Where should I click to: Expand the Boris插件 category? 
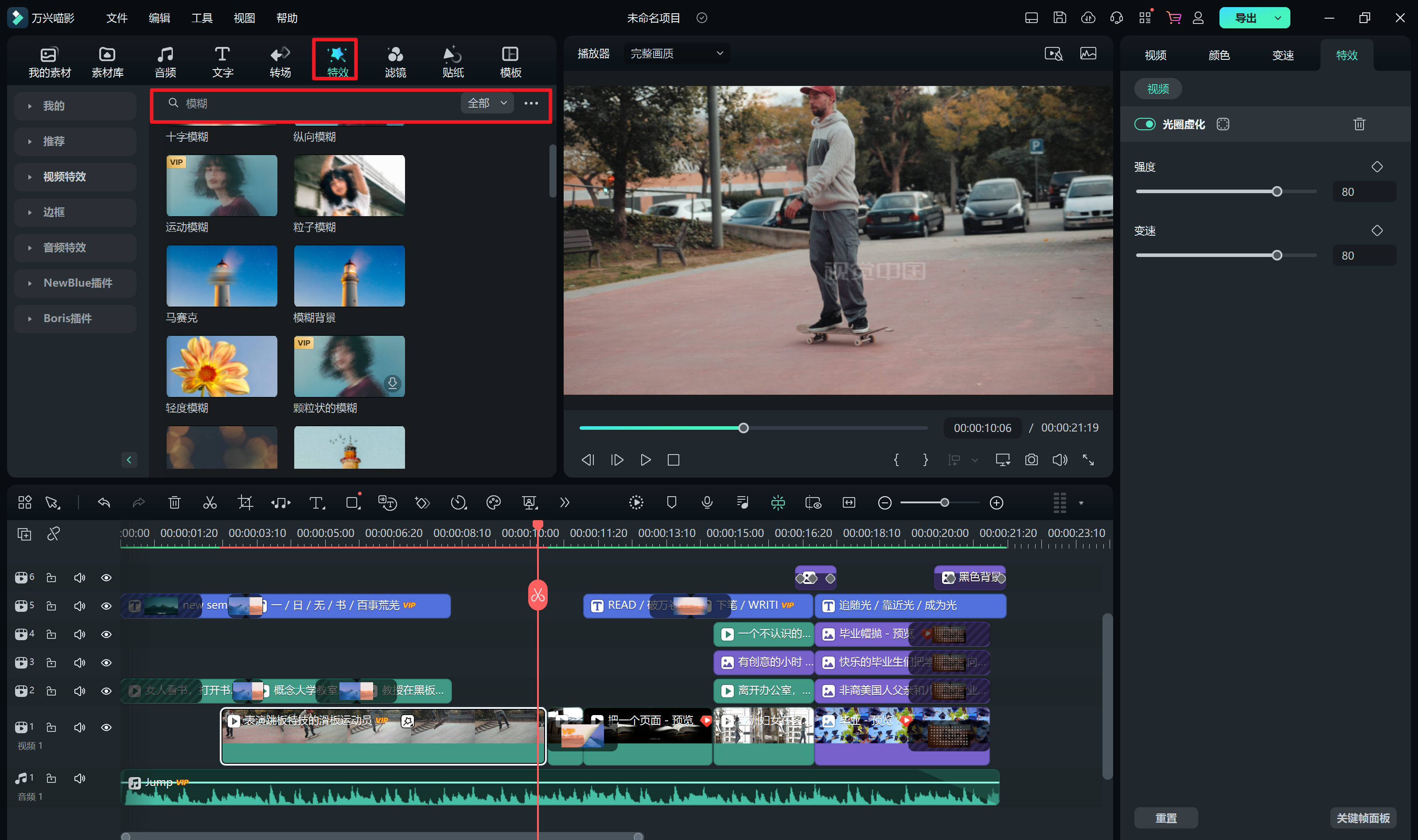point(75,318)
